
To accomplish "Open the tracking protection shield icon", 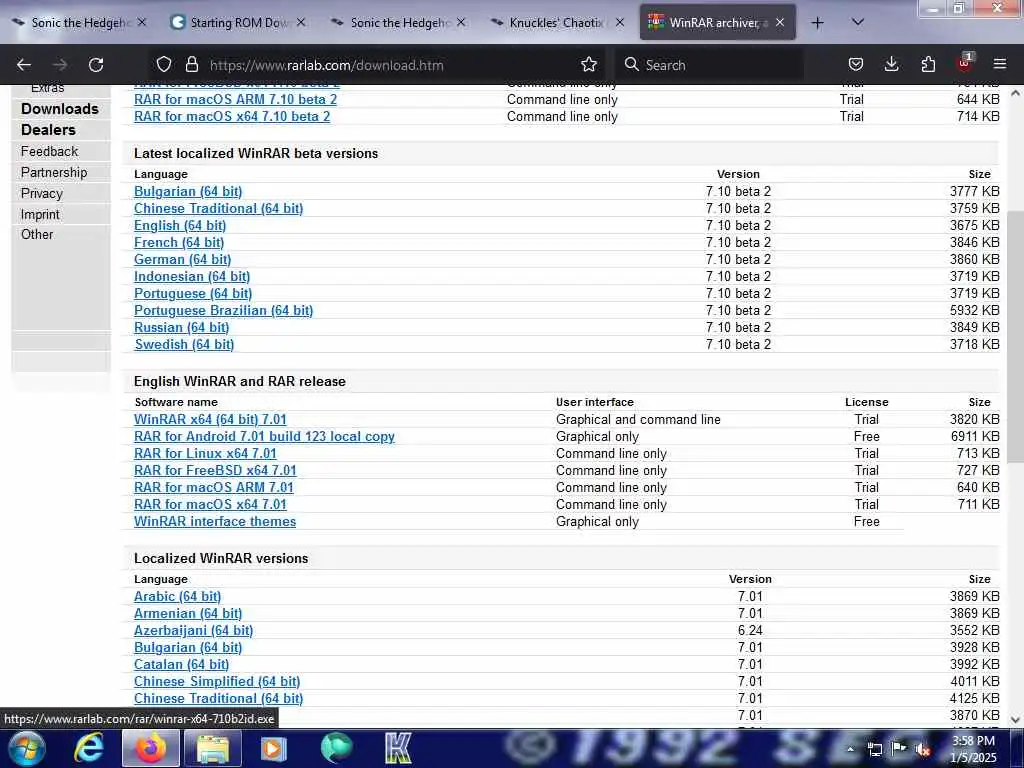I will (x=164, y=64).
